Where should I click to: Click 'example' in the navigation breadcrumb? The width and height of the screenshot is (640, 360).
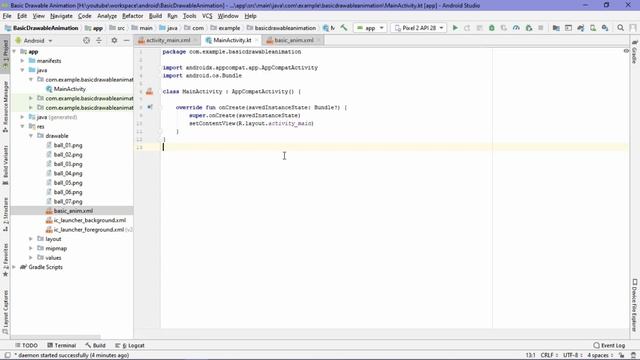[x=229, y=28]
